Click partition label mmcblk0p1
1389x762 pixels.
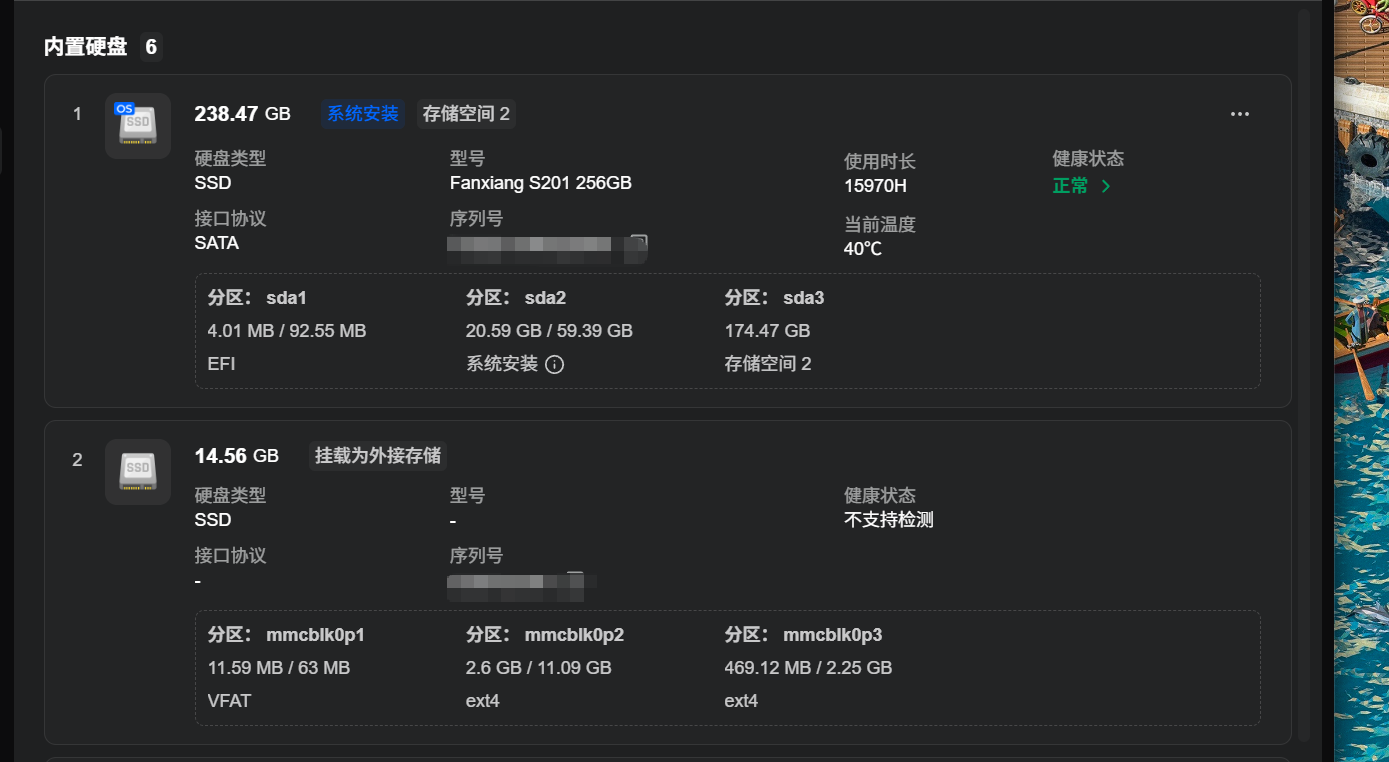click(315, 635)
